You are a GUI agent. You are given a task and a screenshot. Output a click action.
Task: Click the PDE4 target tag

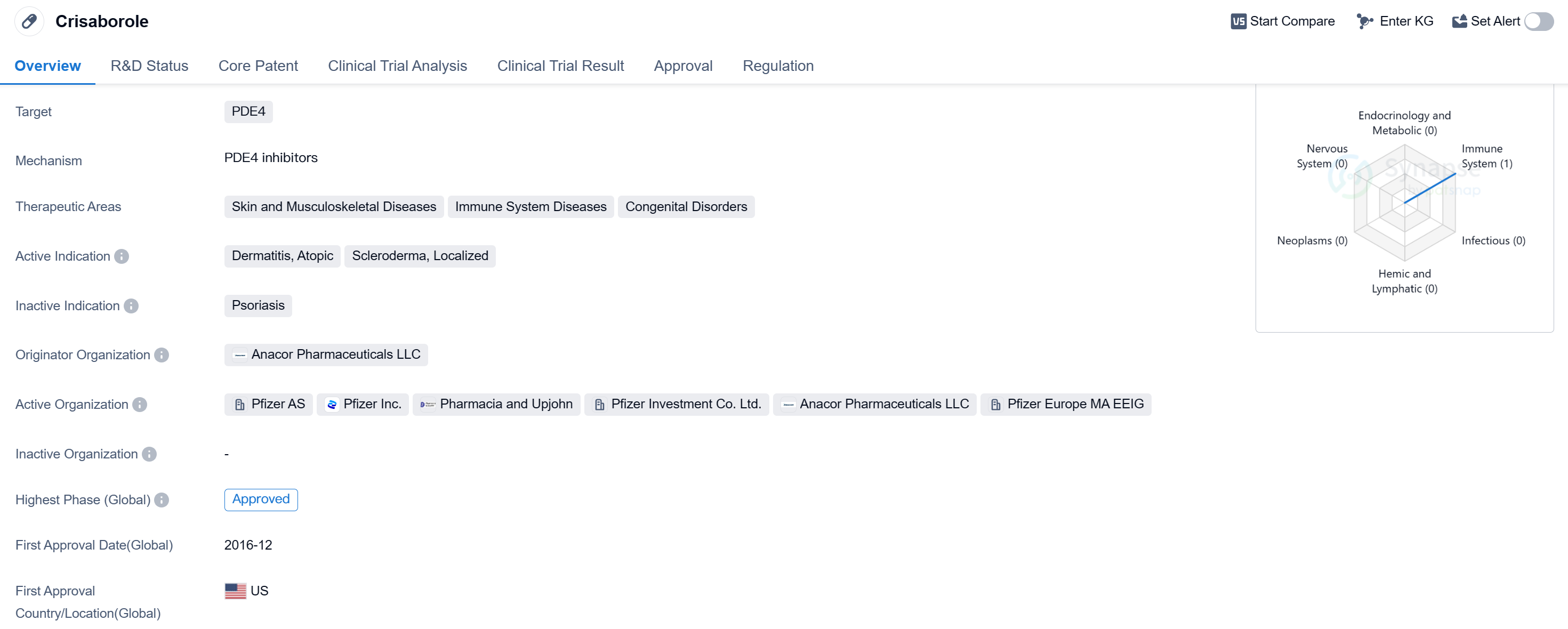coord(248,111)
